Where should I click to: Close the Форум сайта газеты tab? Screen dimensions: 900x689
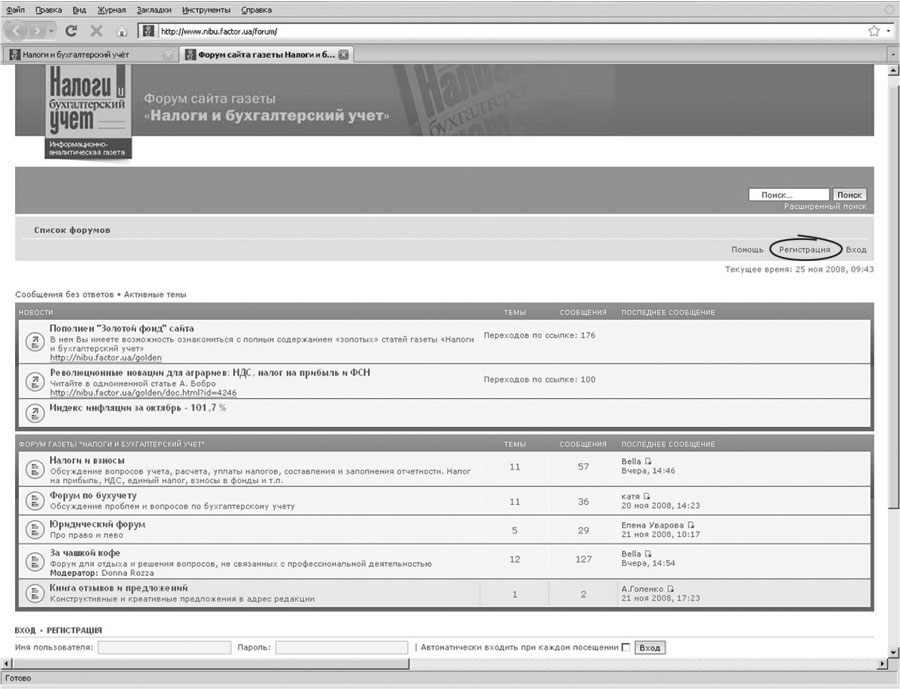pos(343,54)
